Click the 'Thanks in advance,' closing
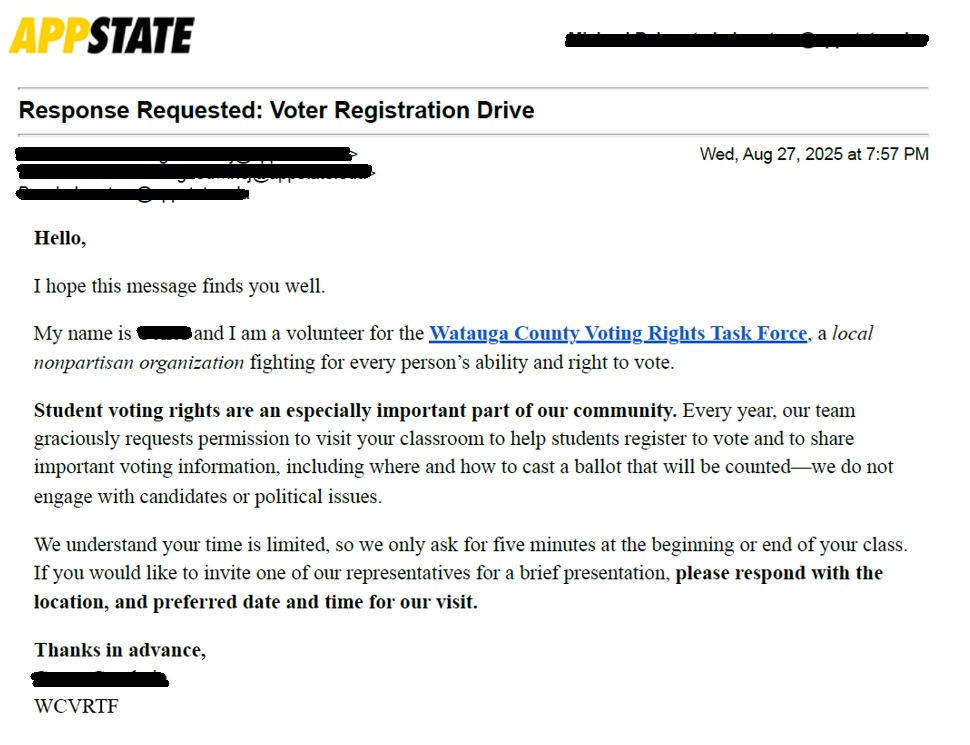 tap(120, 651)
